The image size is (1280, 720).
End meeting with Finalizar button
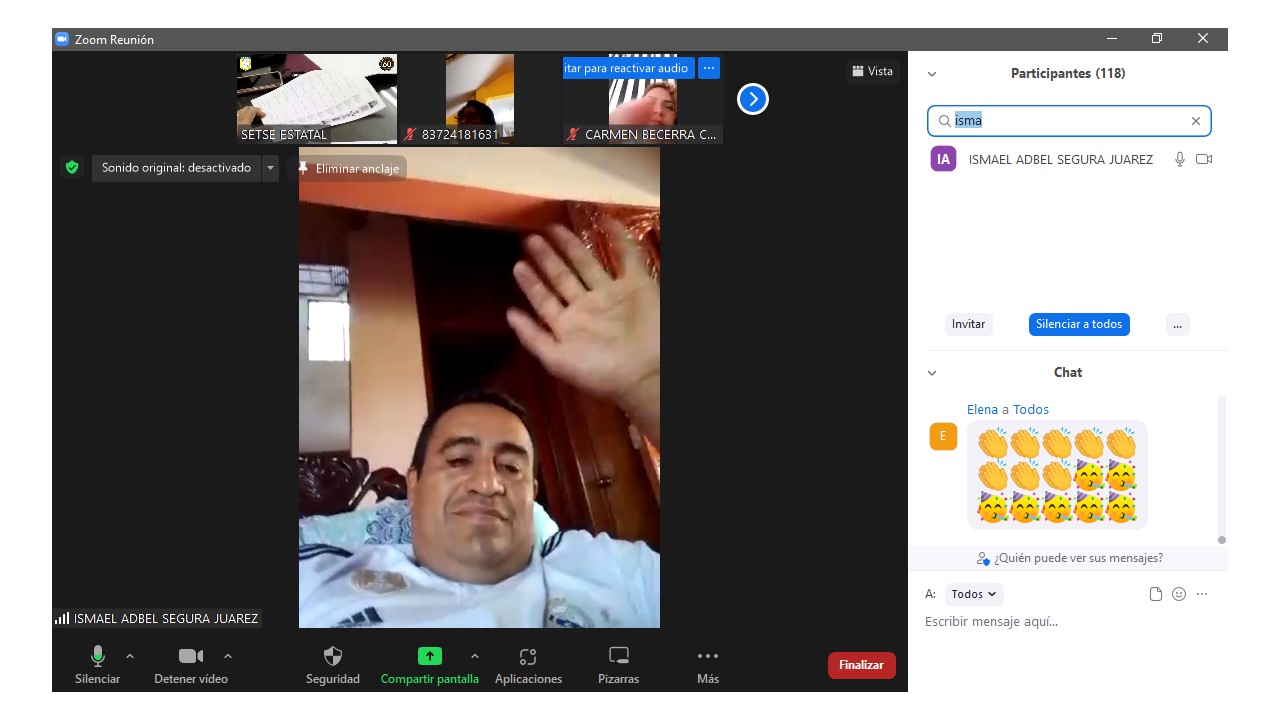click(861, 665)
